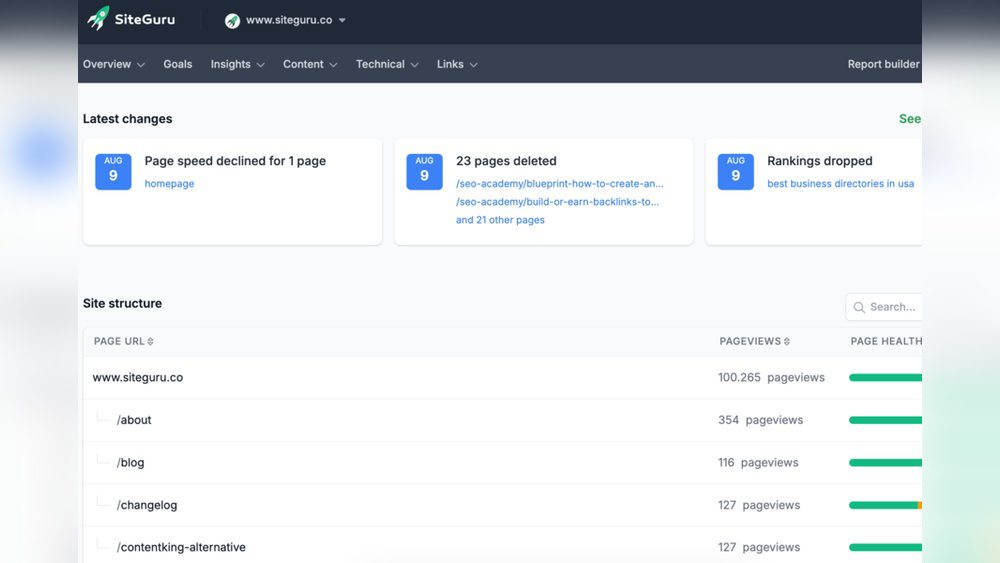Image resolution: width=1000 pixels, height=563 pixels.
Task: Open the Links navigation menu
Action: point(457,64)
